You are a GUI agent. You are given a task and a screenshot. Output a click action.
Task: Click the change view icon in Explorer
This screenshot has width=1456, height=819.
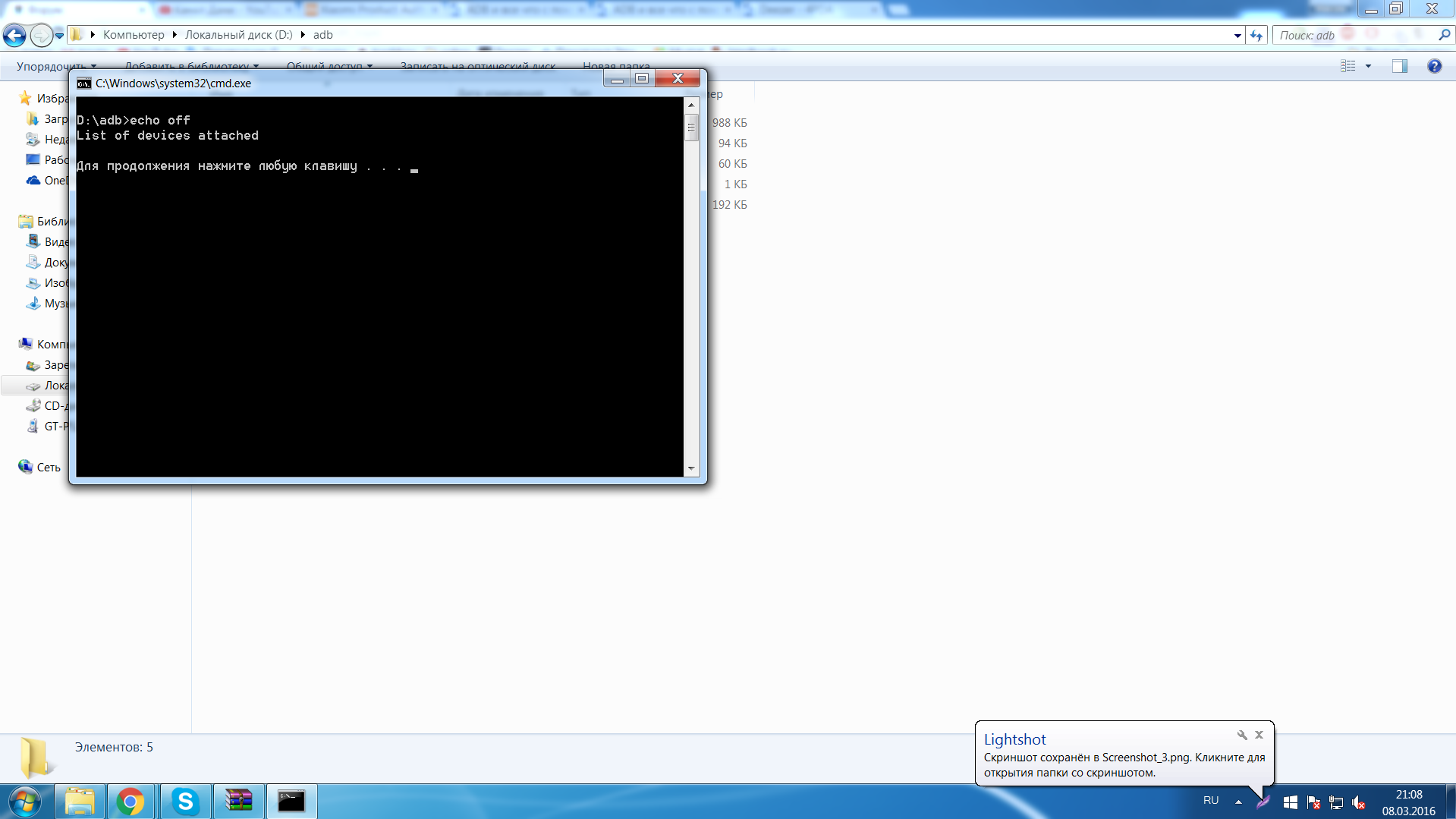1348,66
